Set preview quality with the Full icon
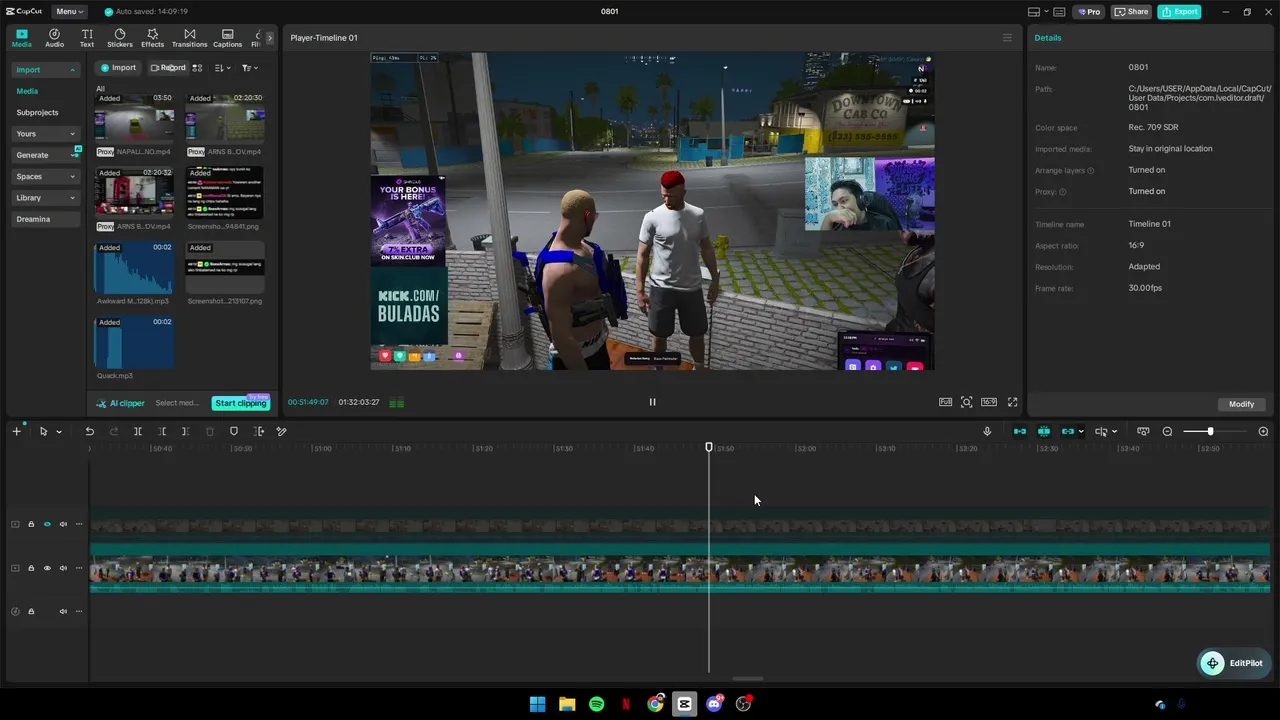1280x720 pixels. (x=945, y=402)
